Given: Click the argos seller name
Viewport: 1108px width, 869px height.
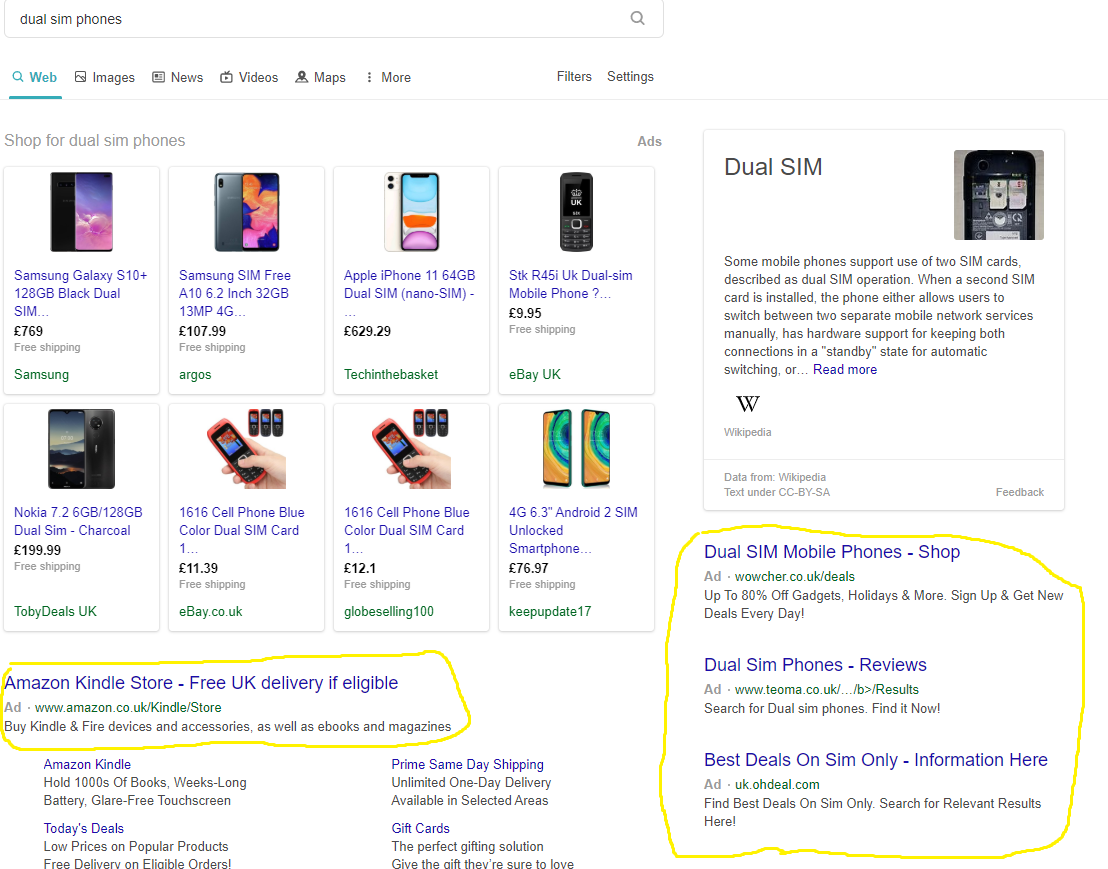Looking at the screenshot, I should coord(195,374).
